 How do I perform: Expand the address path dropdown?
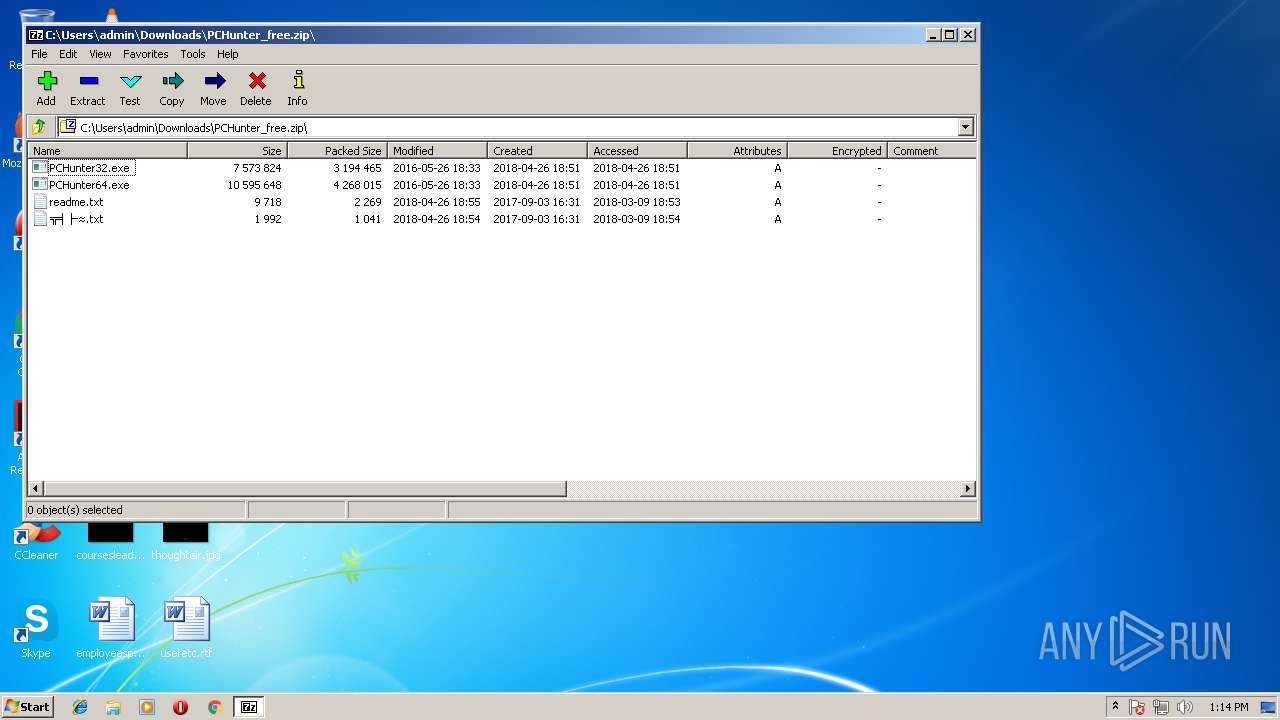965,127
